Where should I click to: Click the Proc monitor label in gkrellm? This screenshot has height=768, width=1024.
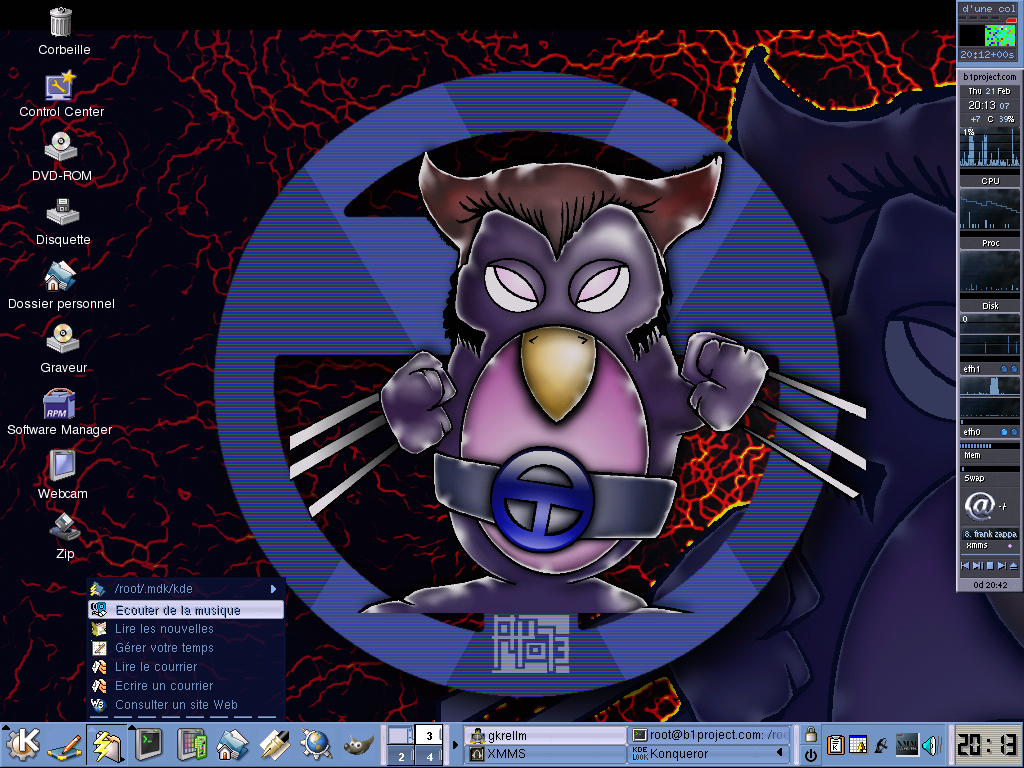click(990, 243)
